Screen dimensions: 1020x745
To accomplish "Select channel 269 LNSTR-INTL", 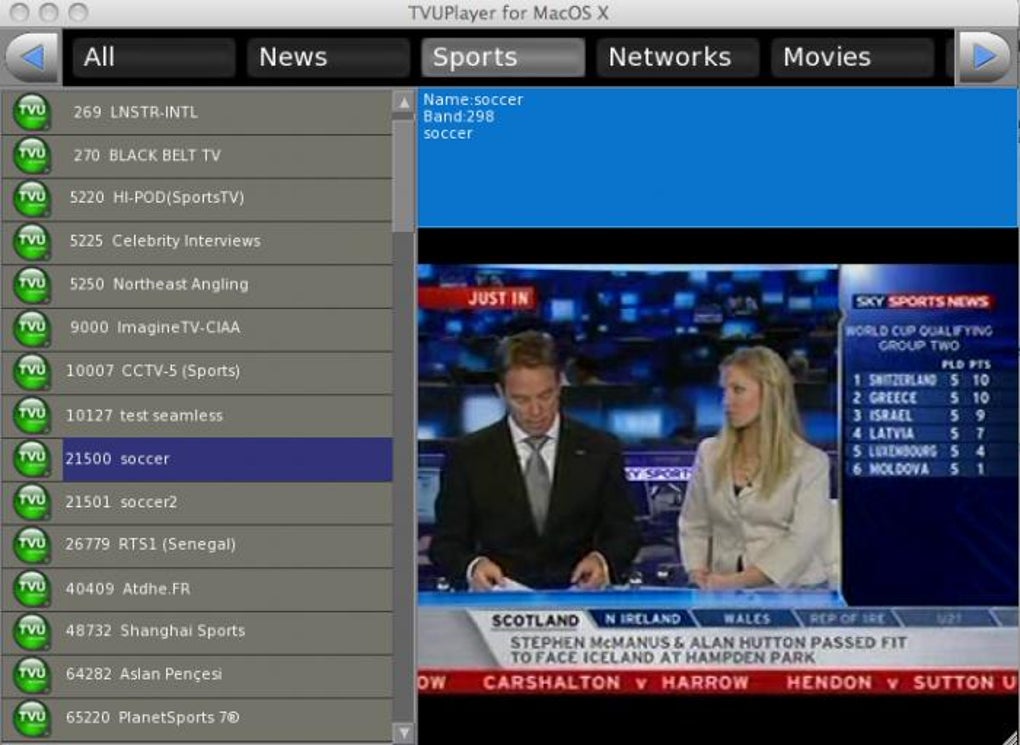I will click(x=197, y=112).
